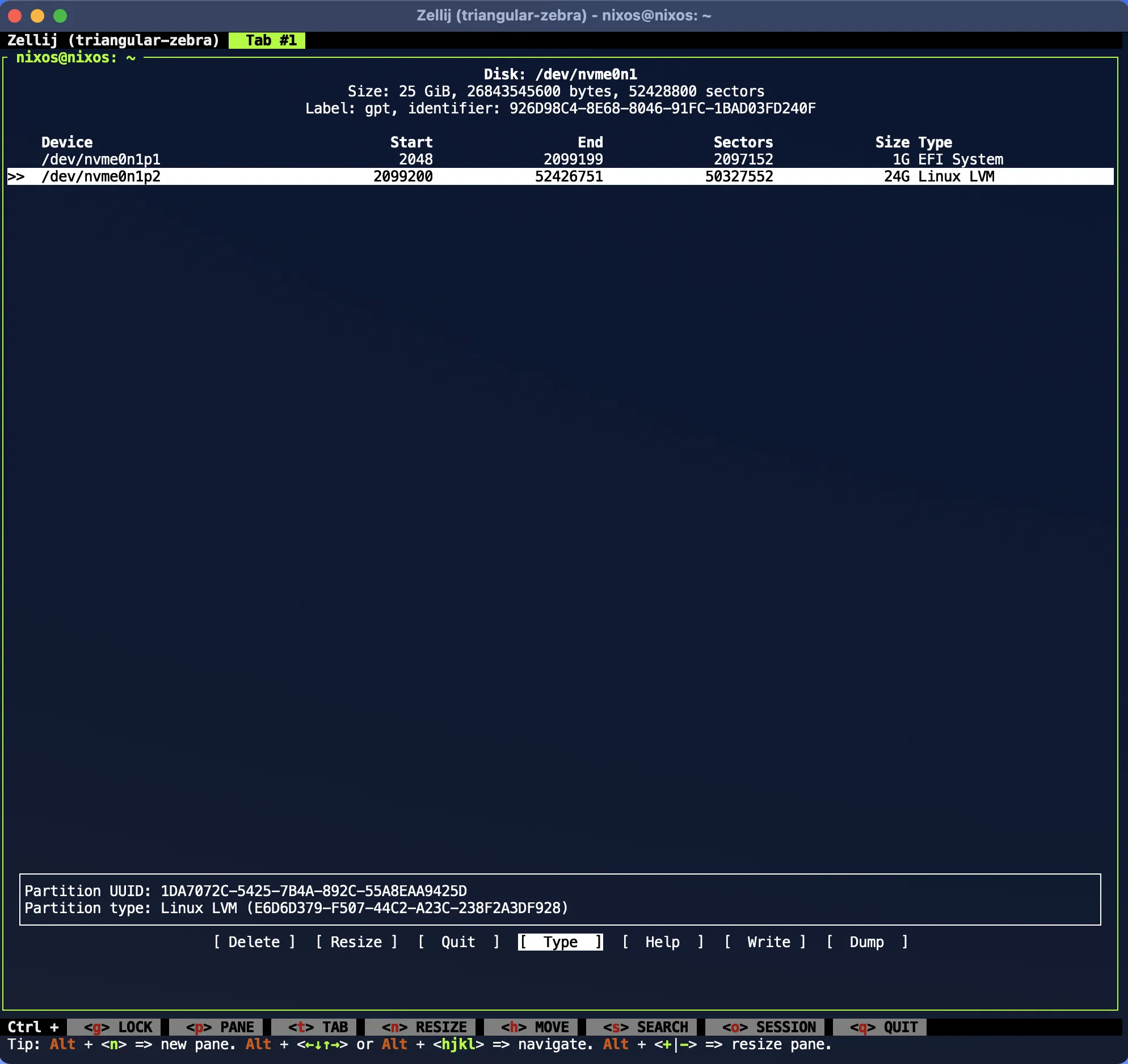Click the Disk: /dev/nvme0n1 title
This screenshot has width=1128, height=1064.
tap(561, 74)
